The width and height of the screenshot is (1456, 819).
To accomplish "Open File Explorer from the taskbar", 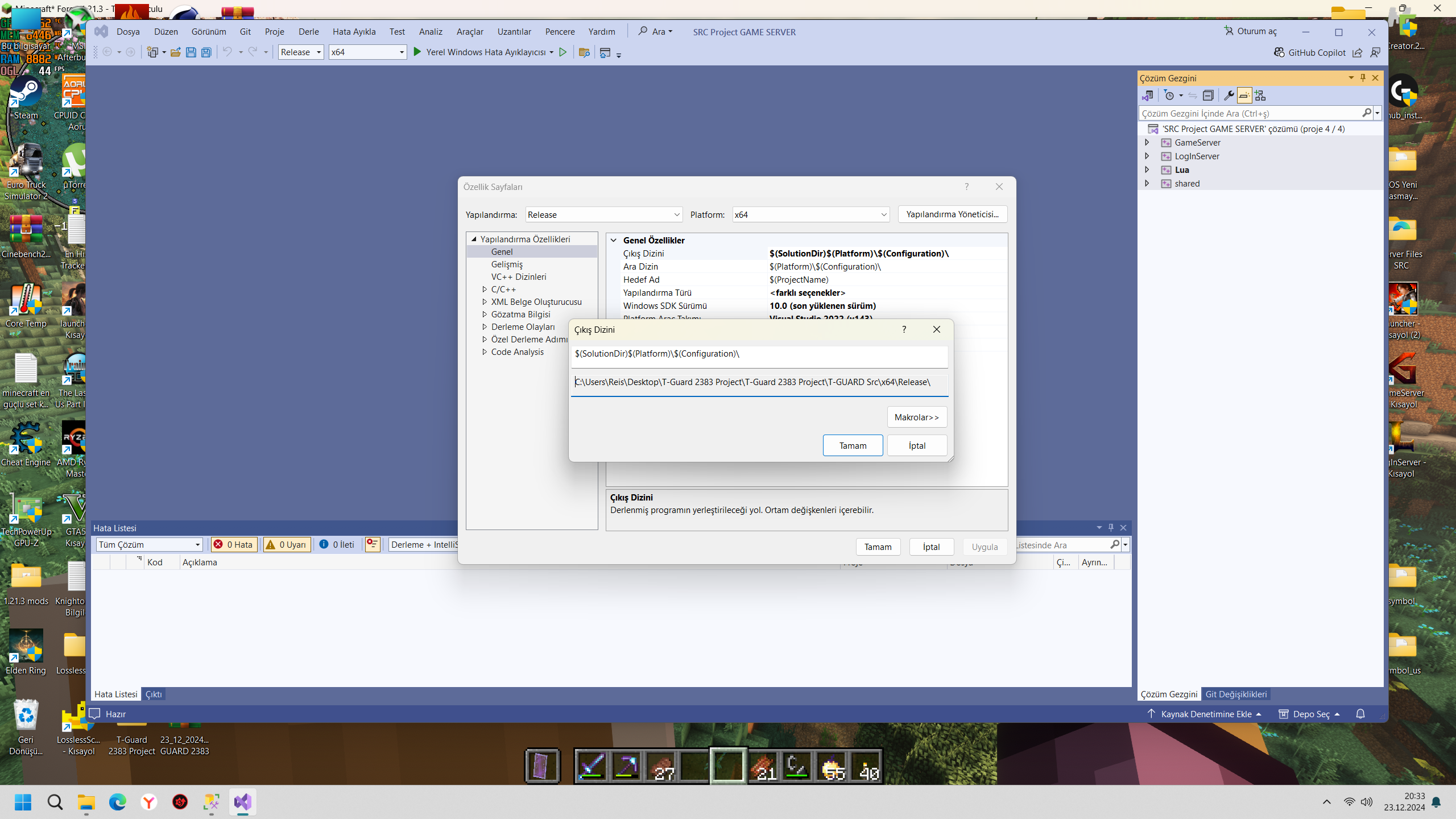I will coord(86,802).
